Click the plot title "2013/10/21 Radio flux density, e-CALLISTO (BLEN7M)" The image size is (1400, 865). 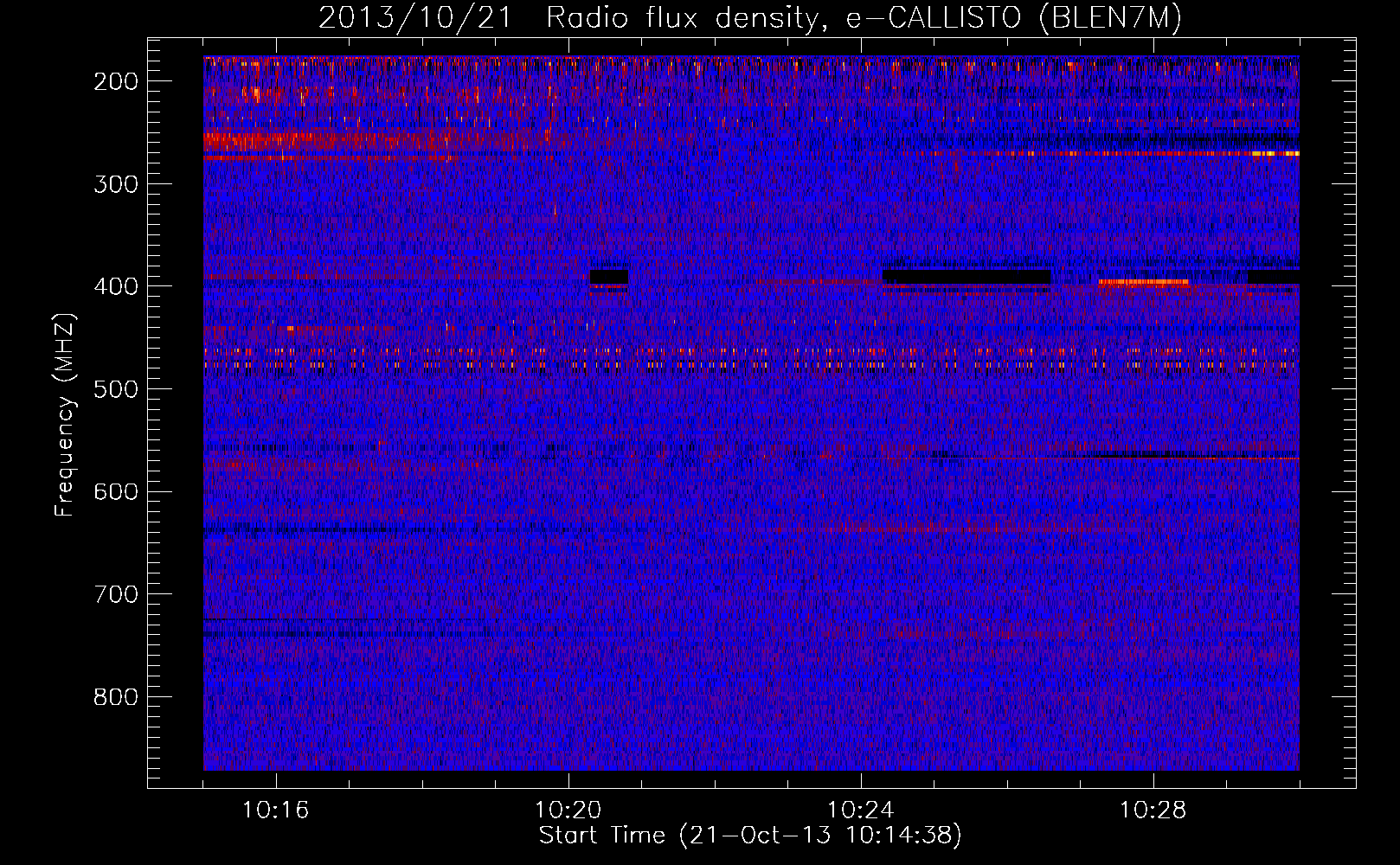pyautogui.click(x=749, y=17)
